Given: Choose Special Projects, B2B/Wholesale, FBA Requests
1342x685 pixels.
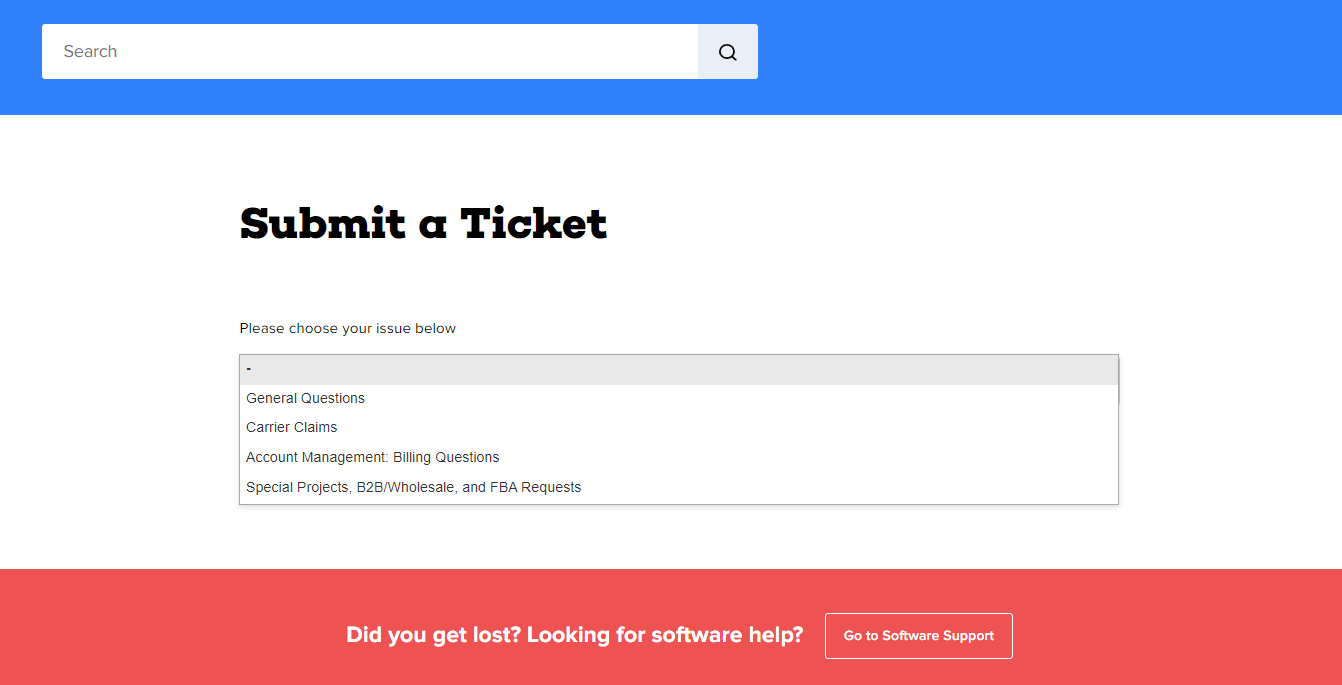Looking at the screenshot, I should tap(679, 487).
